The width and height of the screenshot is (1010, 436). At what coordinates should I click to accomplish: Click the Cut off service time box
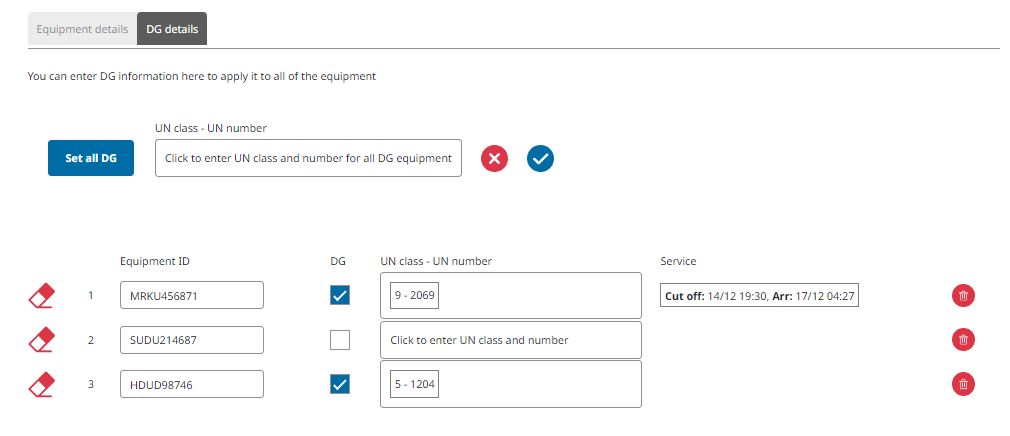click(x=759, y=296)
